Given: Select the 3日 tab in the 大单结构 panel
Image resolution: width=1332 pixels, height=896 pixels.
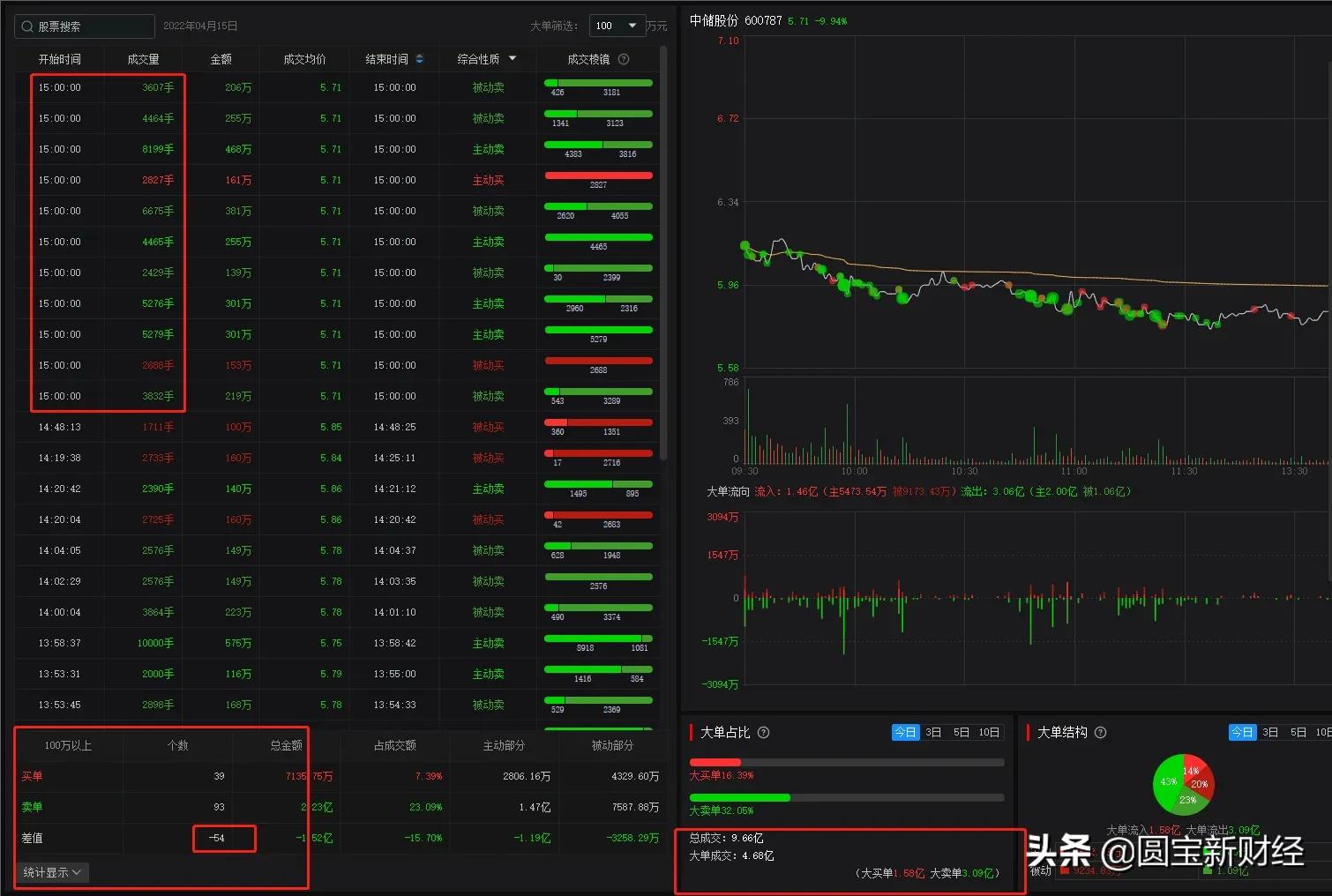Looking at the screenshot, I should point(1270,732).
